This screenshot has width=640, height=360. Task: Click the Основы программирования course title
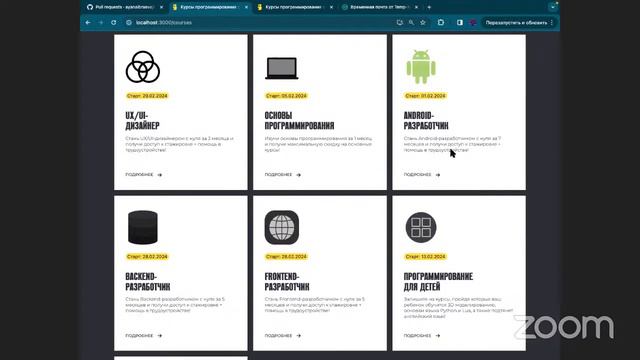(299, 121)
